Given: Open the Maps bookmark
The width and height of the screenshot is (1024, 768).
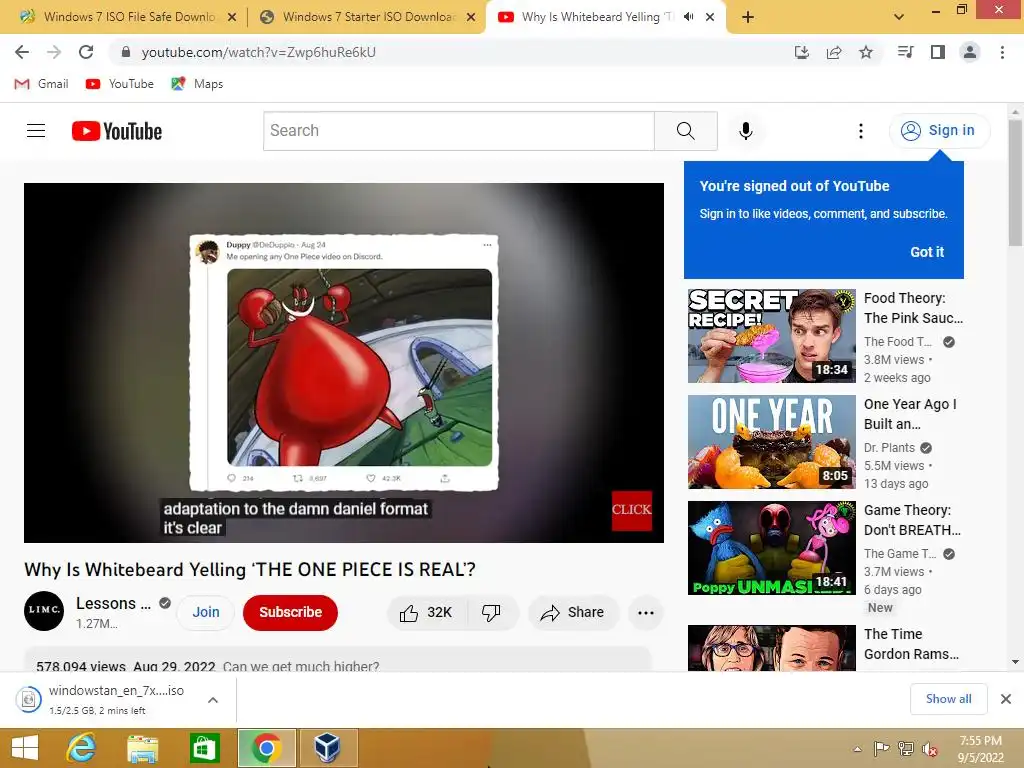Looking at the screenshot, I should click(197, 84).
